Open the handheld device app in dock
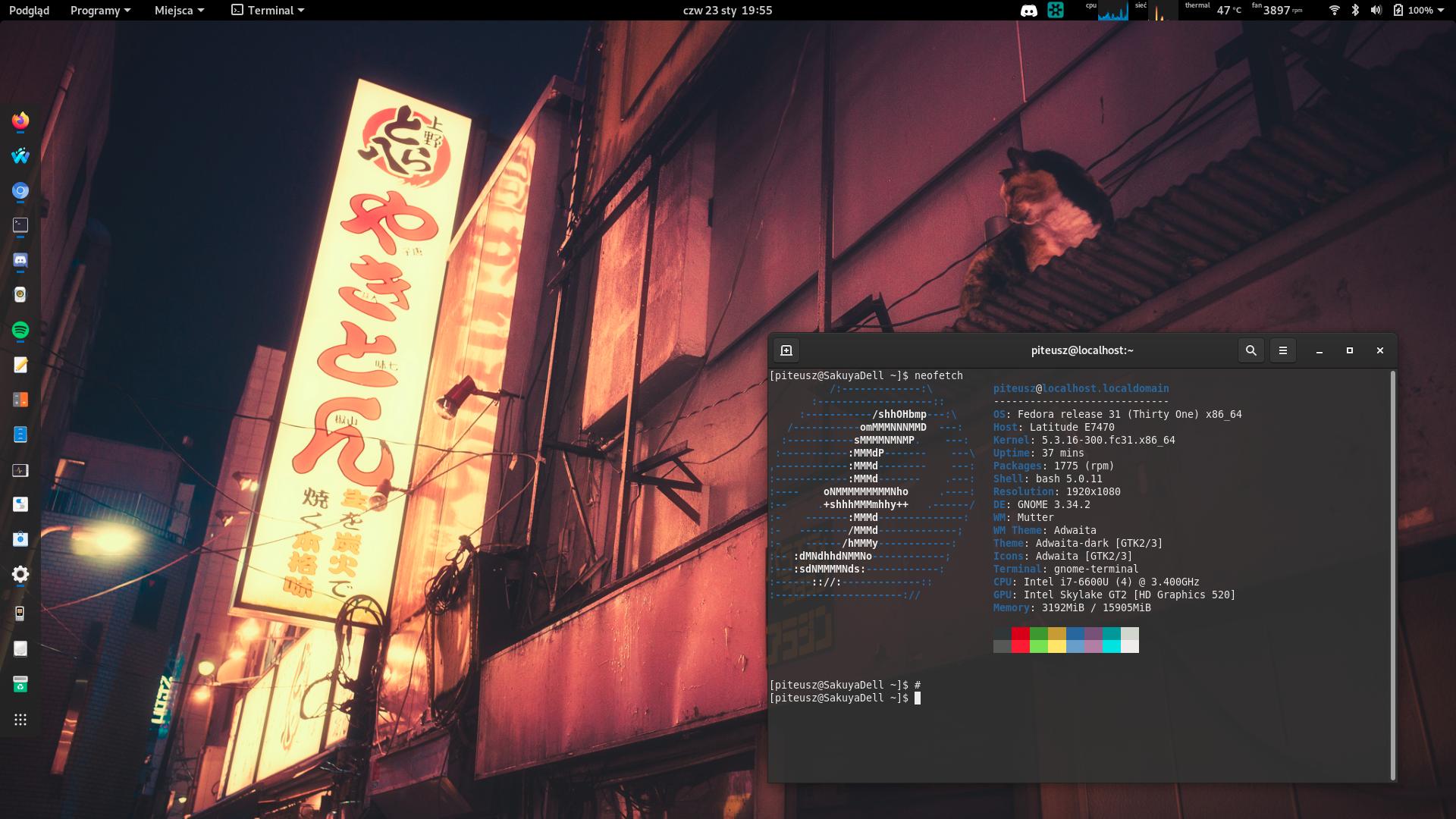The image size is (1456, 819). pos(20,613)
